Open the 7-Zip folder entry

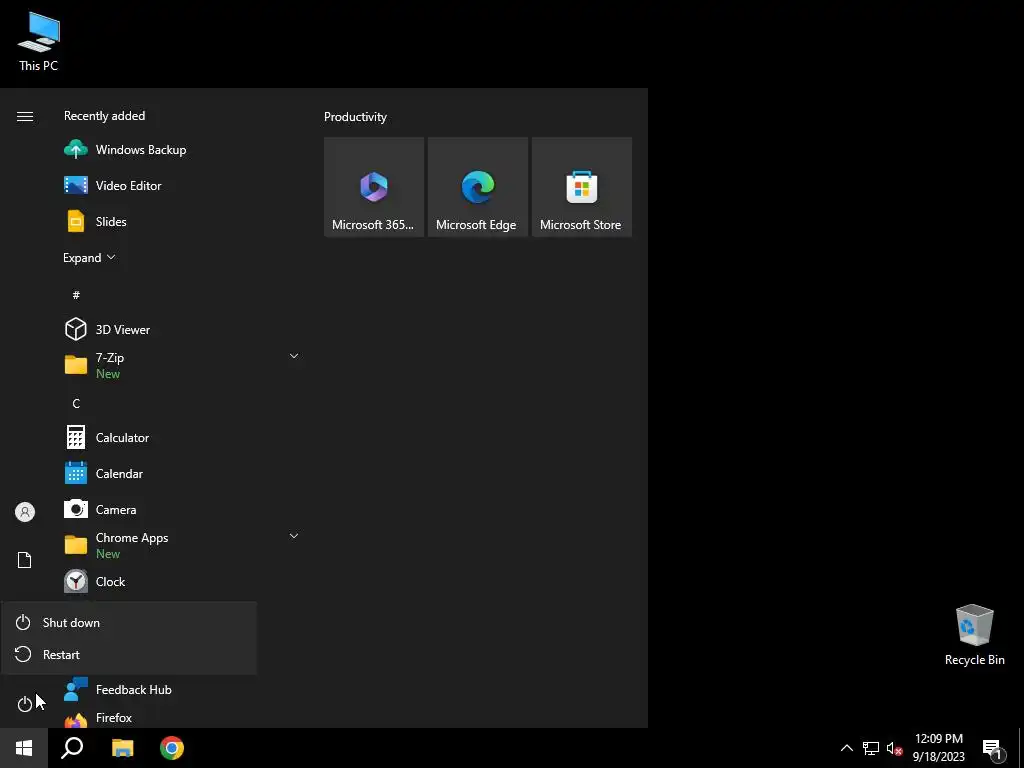[x=183, y=365]
